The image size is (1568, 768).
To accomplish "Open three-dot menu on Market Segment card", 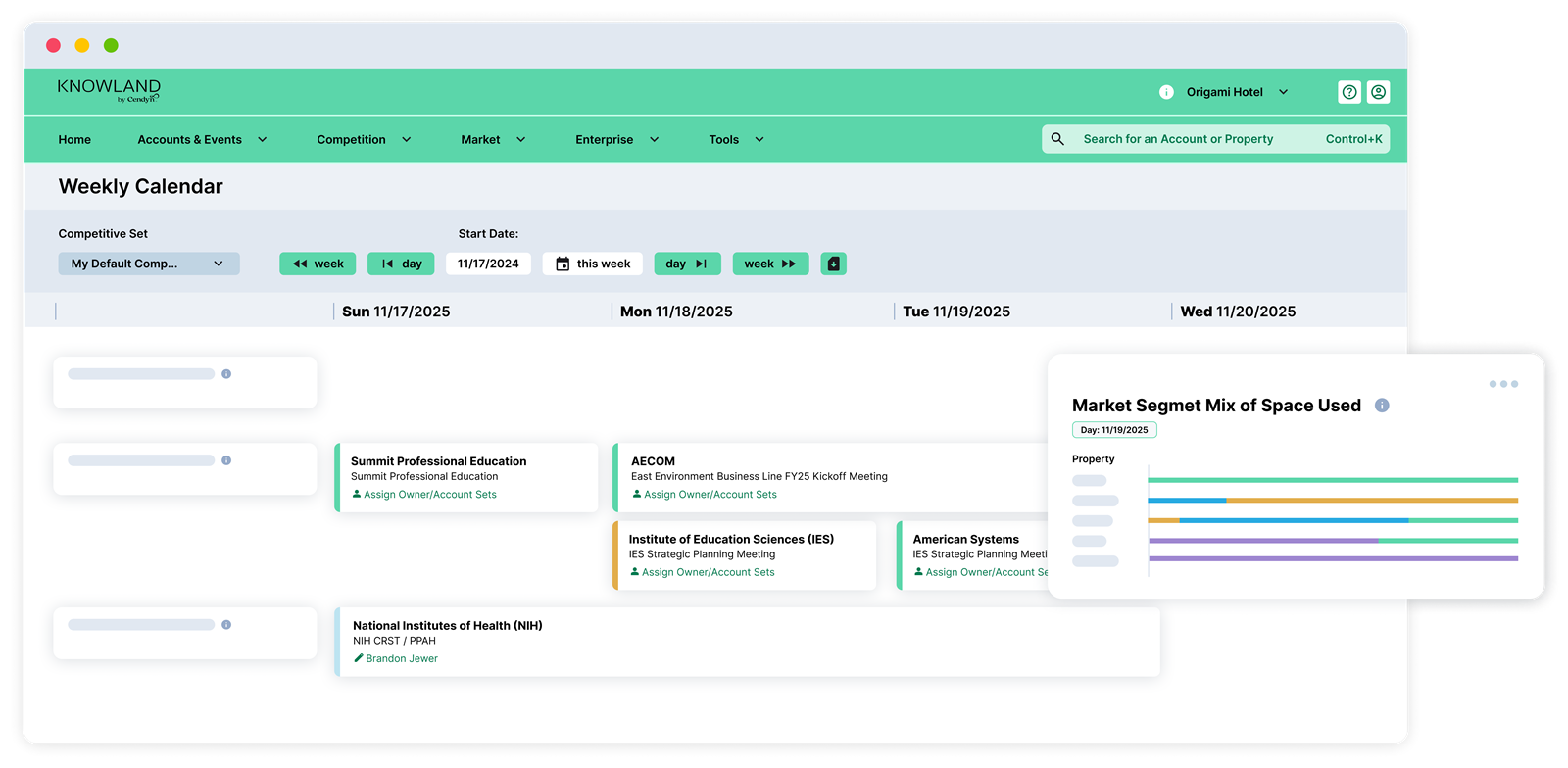I will coord(1503,384).
